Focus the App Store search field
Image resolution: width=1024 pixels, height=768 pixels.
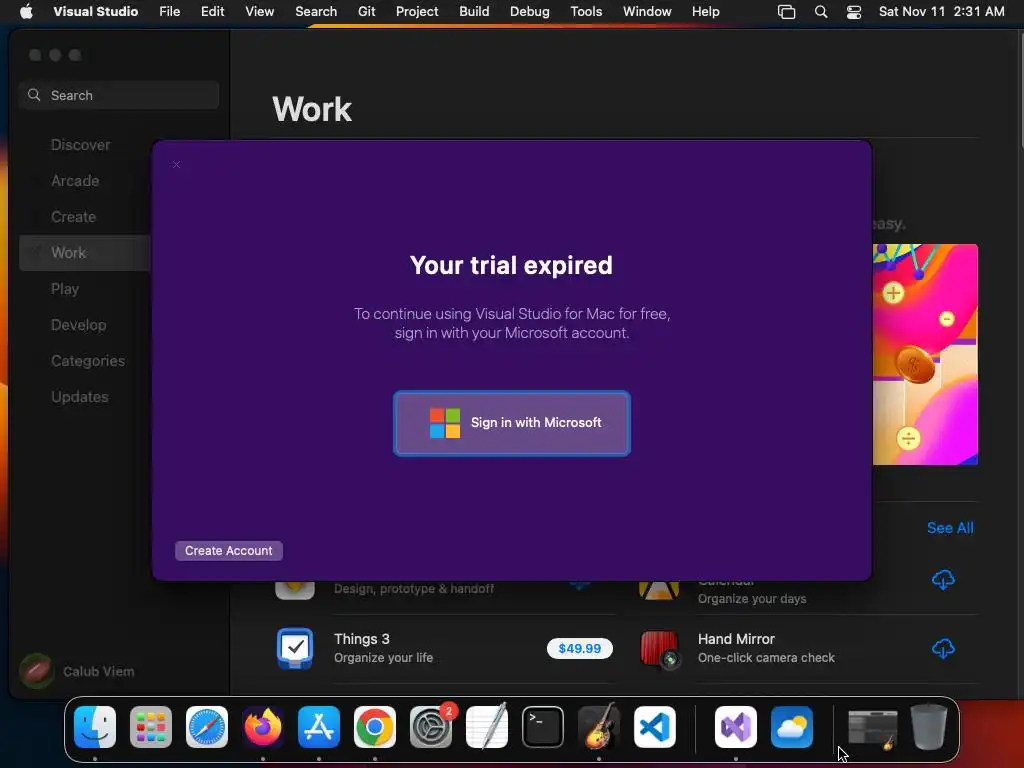coord(120,95)
